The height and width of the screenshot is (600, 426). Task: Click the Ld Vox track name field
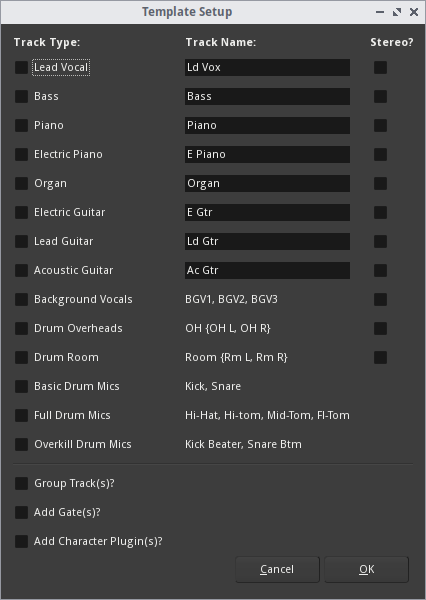pos(267,67)
